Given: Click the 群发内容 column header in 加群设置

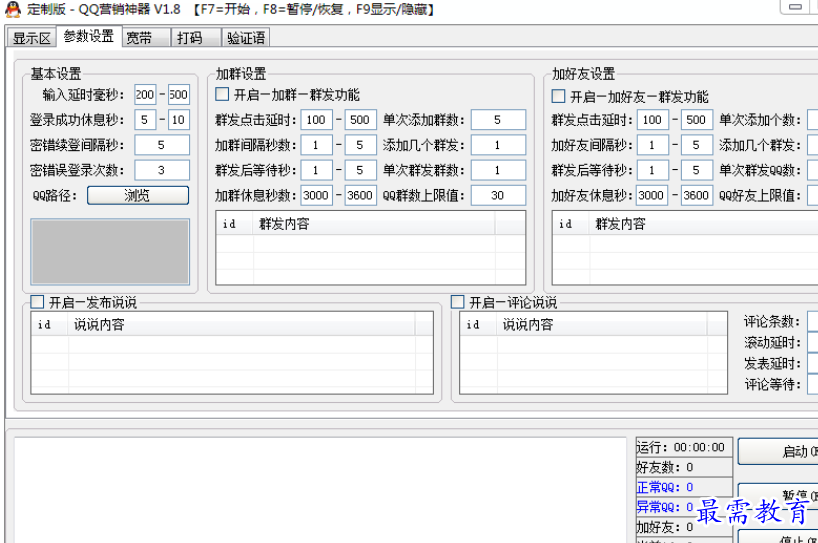Looking at the screenshot, I should click(374, 224).
